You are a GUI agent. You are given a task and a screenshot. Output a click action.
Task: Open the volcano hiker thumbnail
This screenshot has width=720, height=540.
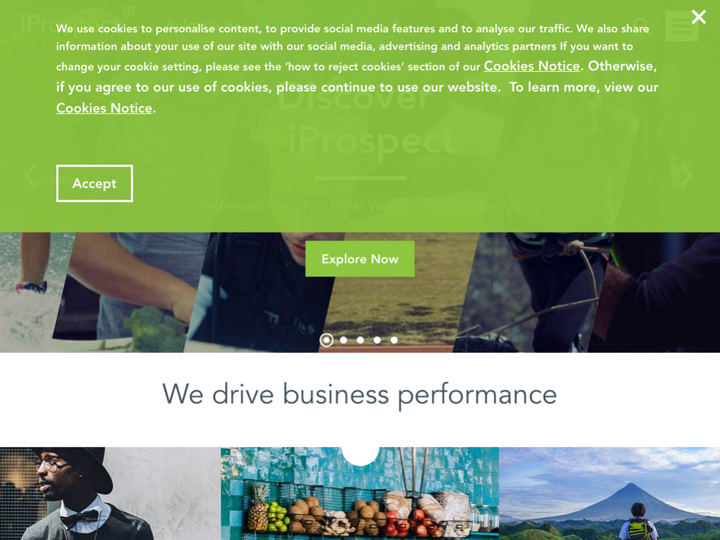(x=610, y=494)
